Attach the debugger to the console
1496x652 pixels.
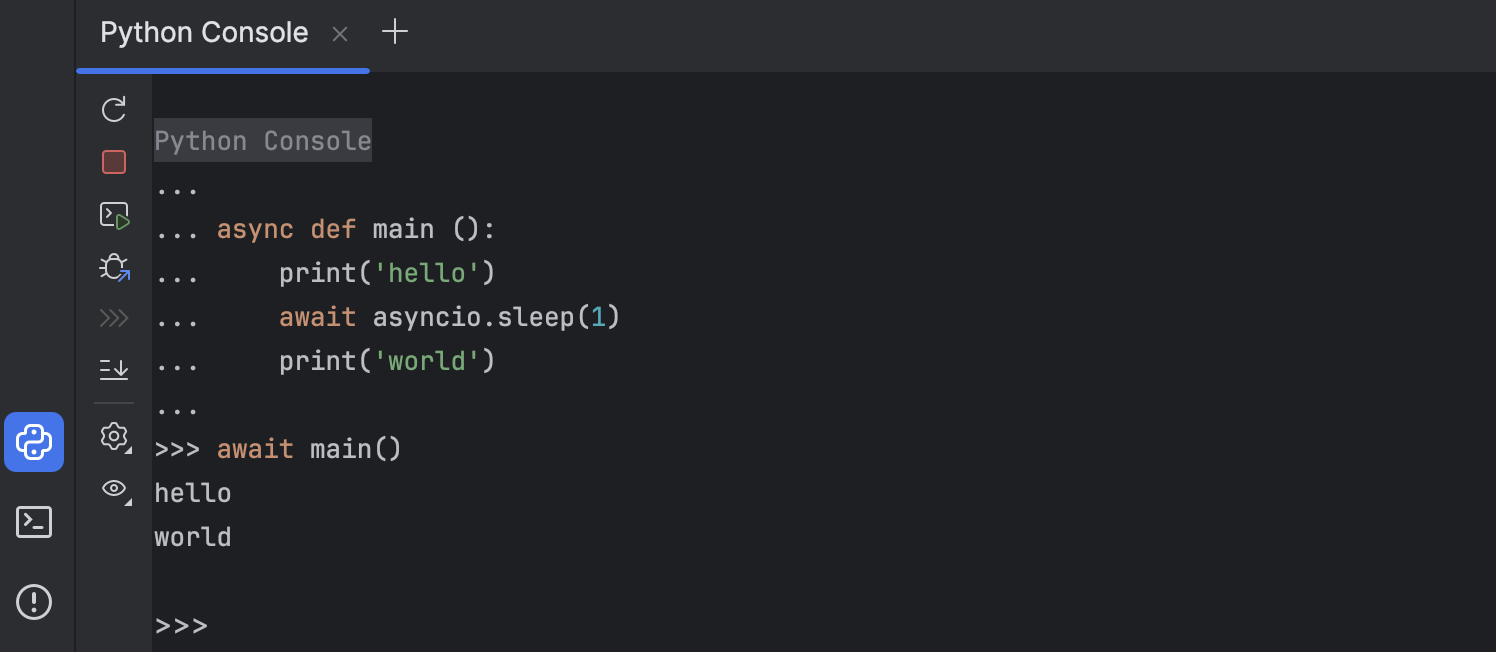[113, 267]
